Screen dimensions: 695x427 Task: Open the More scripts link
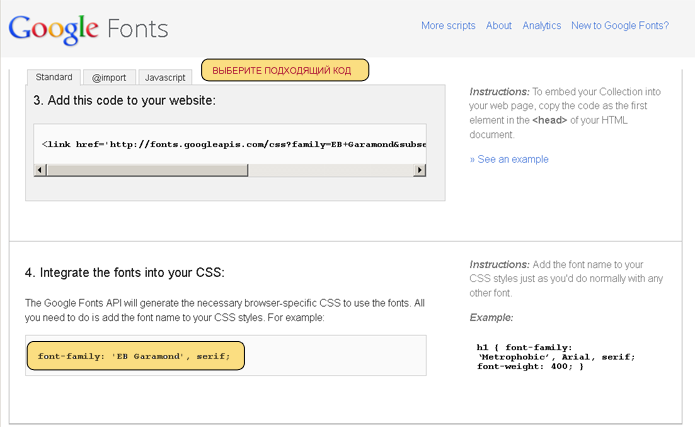click(x=448, y=26)
